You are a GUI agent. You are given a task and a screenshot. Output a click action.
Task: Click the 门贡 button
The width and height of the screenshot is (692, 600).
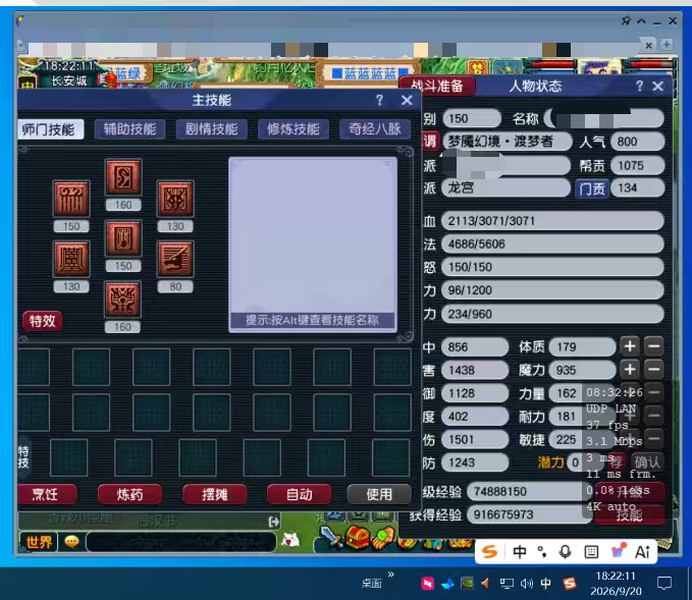pos(592,189)
